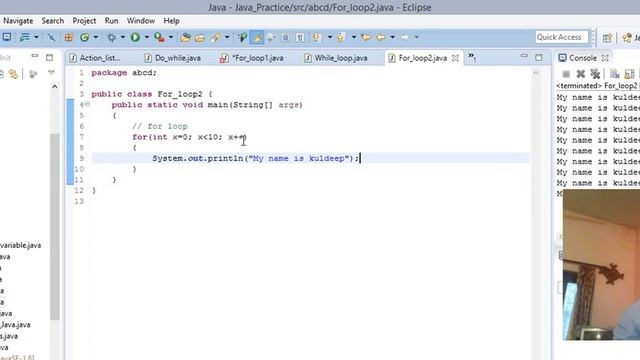Open the Search dropdown arrow

coord(227,38)
